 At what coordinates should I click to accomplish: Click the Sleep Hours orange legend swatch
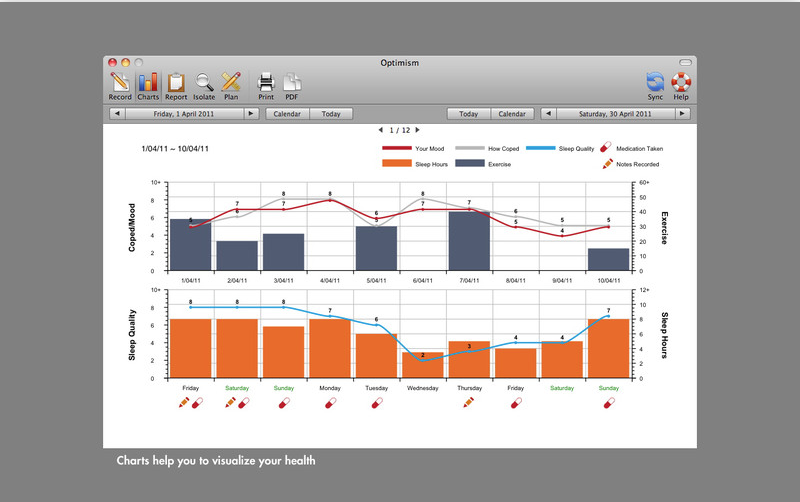tap(396, 163)
